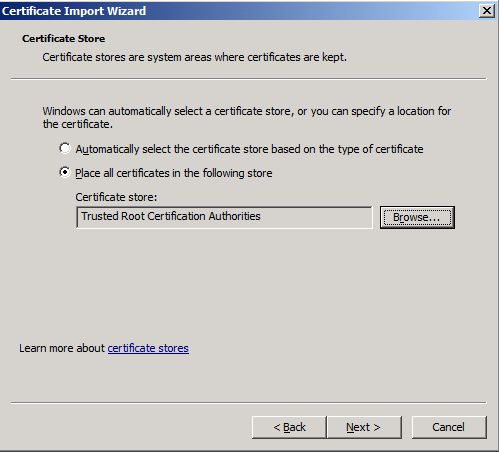Click the 'Automatically select the certificate store' label

pos(249,149)
